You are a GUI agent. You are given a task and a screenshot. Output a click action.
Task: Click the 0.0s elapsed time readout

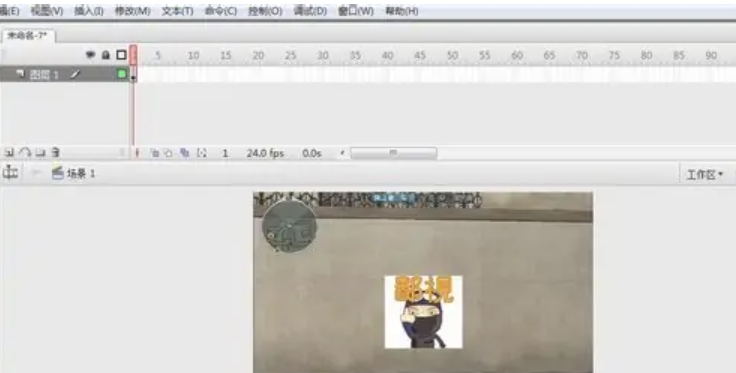pos(312,153)
